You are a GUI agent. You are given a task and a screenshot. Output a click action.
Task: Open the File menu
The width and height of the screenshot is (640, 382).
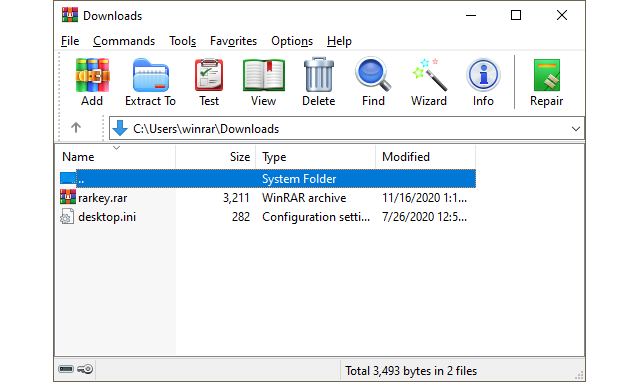pyautogui.click(x=70, y=41)
